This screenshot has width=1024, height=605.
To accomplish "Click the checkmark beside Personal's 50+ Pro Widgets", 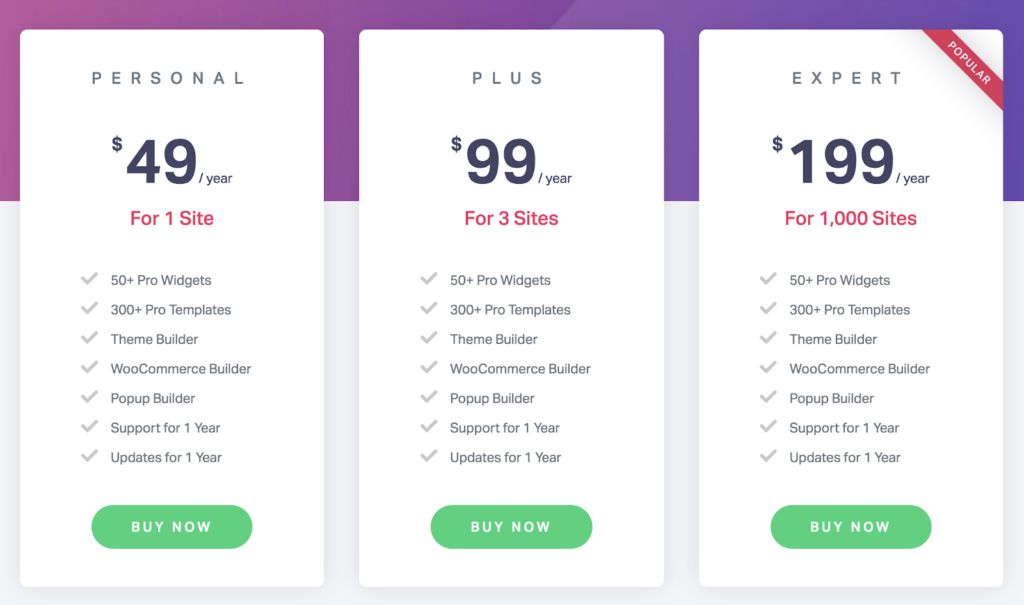I will 89,280.
